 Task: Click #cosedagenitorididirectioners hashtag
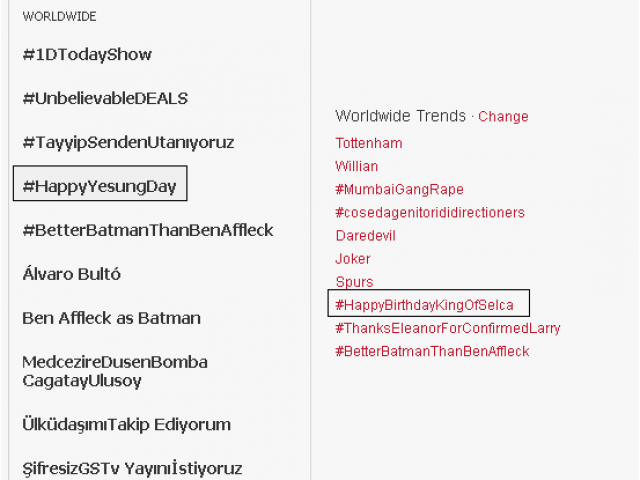(x=430, y=212)
